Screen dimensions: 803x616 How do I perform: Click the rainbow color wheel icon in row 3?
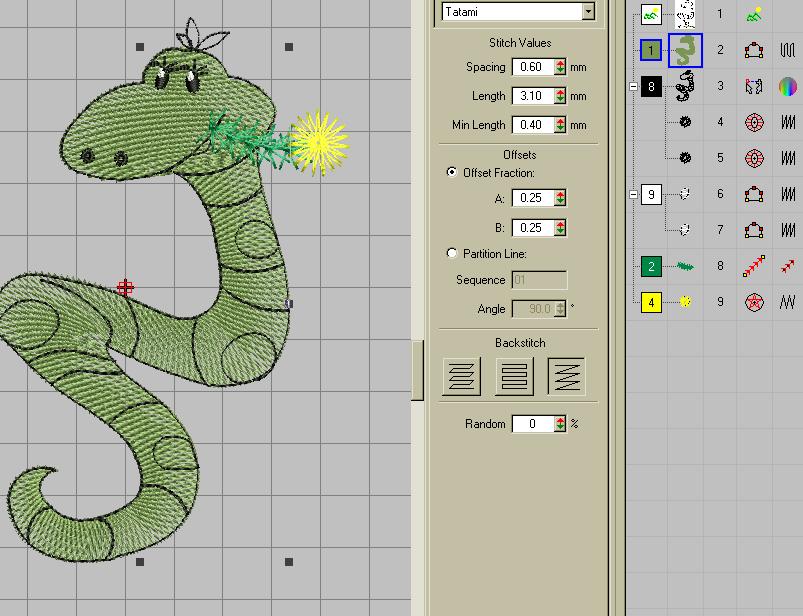787,87
